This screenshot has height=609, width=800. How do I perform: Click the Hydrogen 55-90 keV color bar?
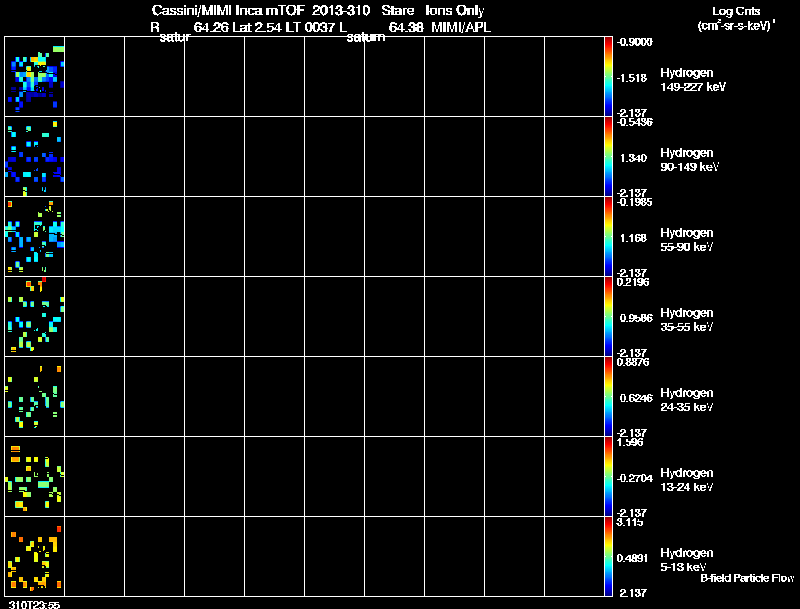[608, 237]
